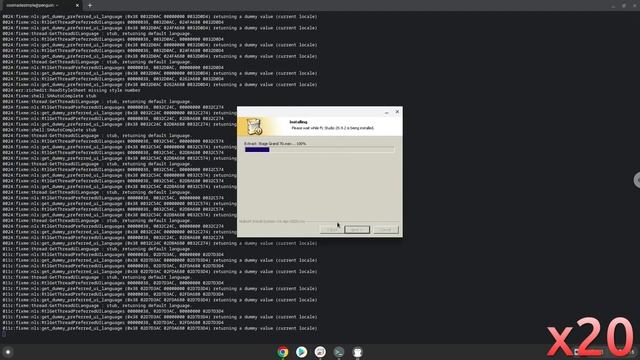The height and width of the screenshot is (360, 640).
Task: Open the launcher circle button
Action: tap(8, 352)
